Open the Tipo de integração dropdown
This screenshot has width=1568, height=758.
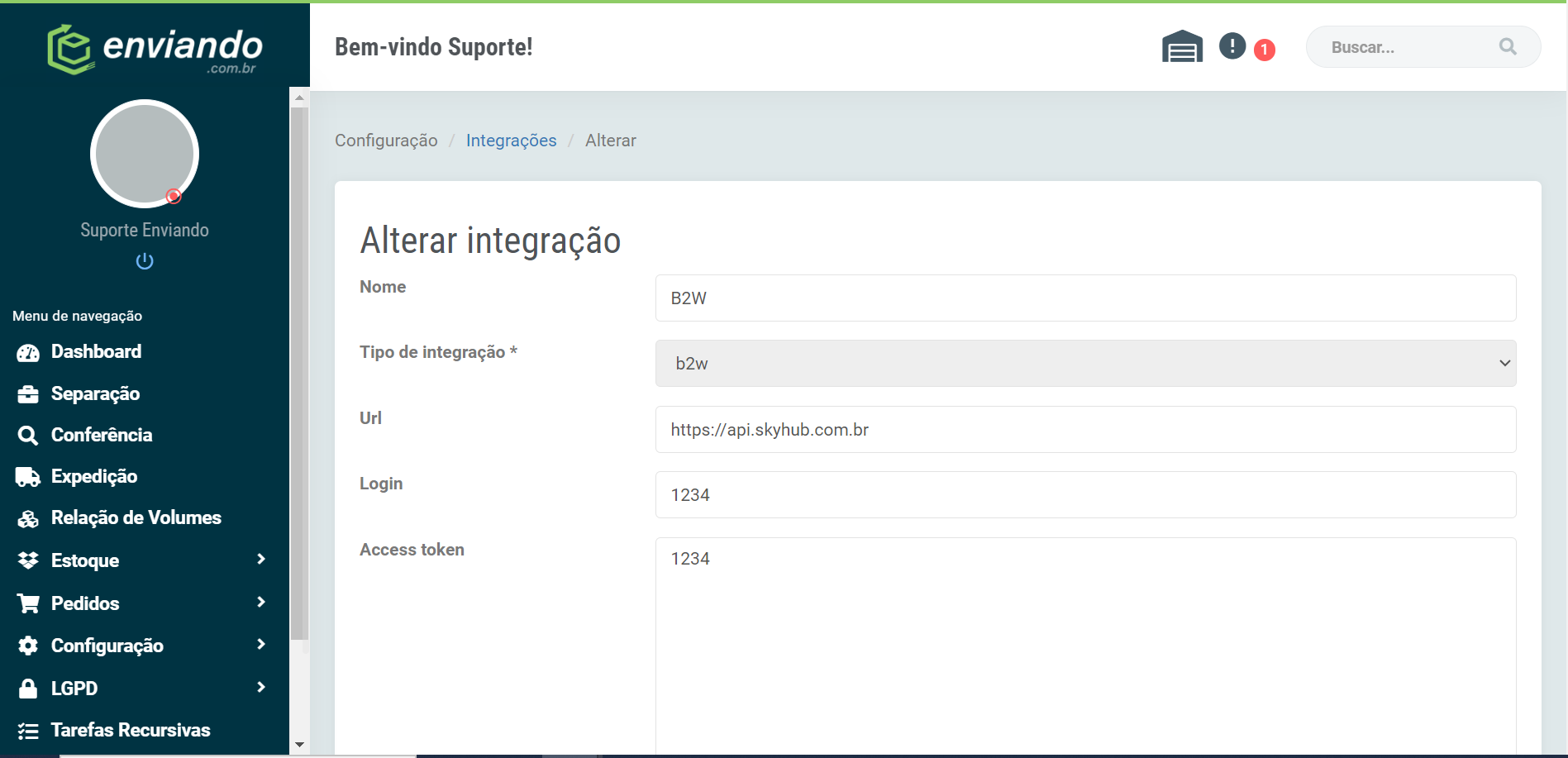coord(1085,363)
